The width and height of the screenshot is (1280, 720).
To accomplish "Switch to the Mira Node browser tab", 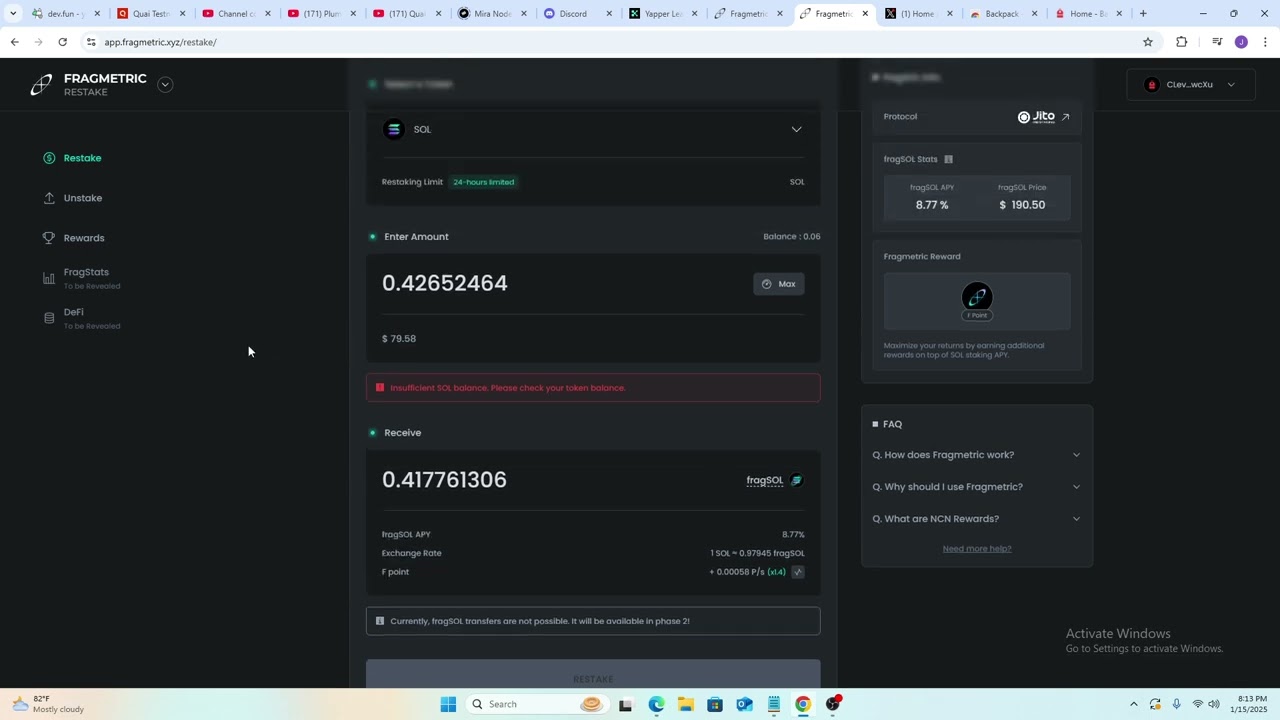I will tap(490, 14).
